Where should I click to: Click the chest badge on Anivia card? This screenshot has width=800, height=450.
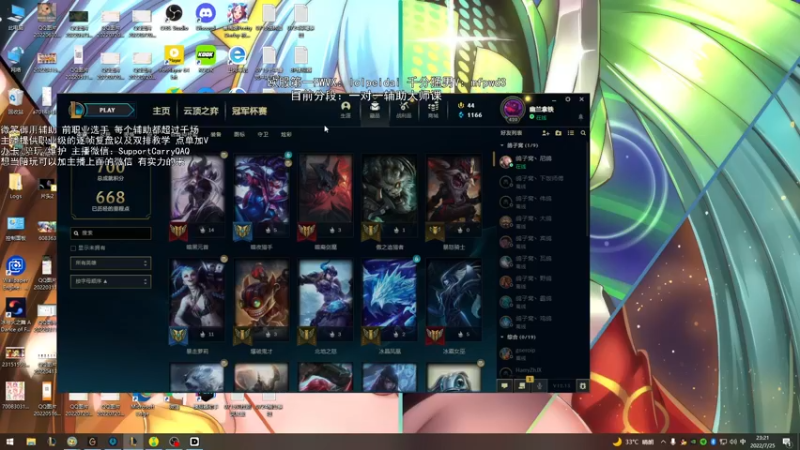coord(416,259)
